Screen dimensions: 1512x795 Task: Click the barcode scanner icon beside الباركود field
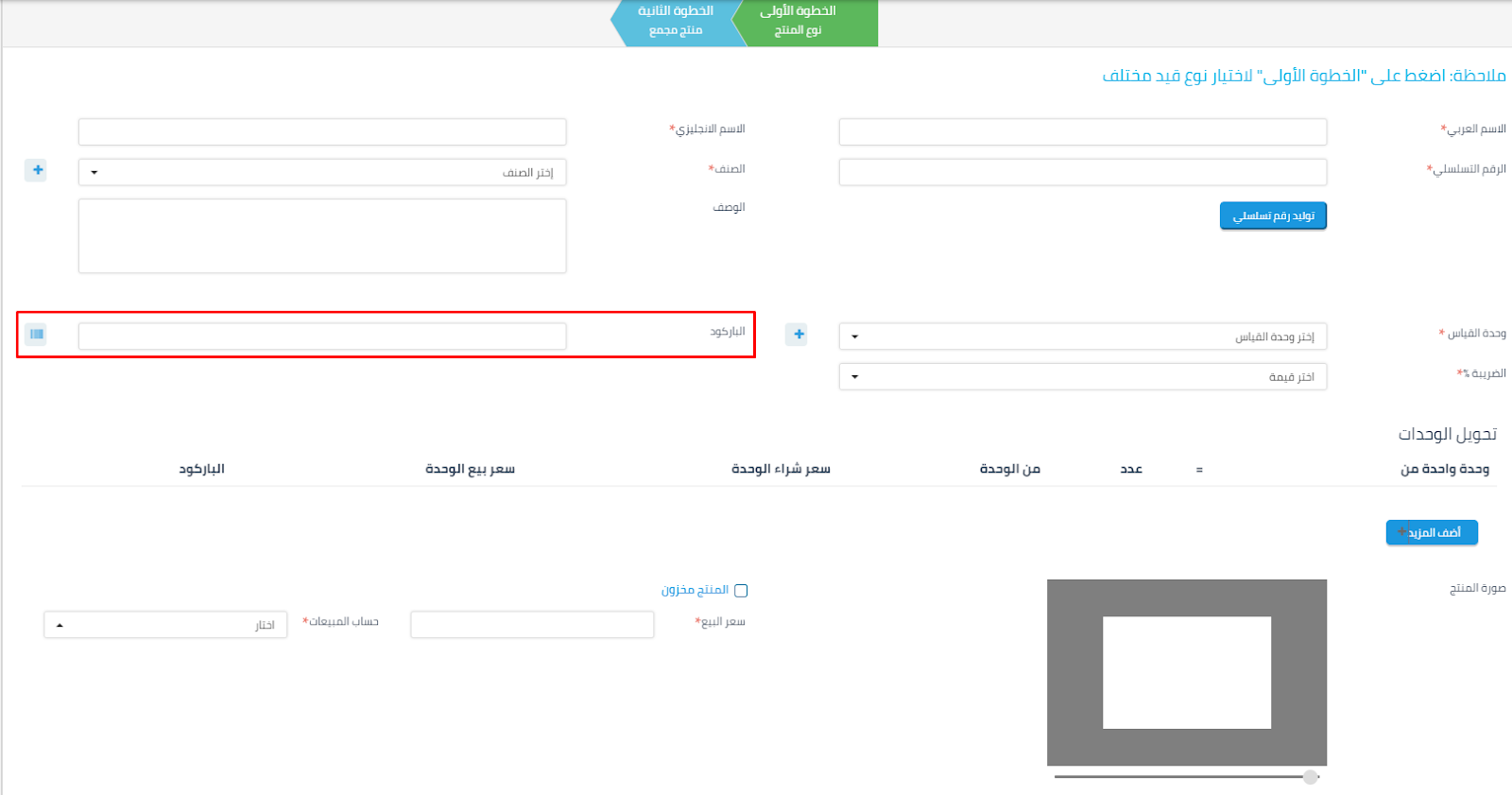[36, 334]
